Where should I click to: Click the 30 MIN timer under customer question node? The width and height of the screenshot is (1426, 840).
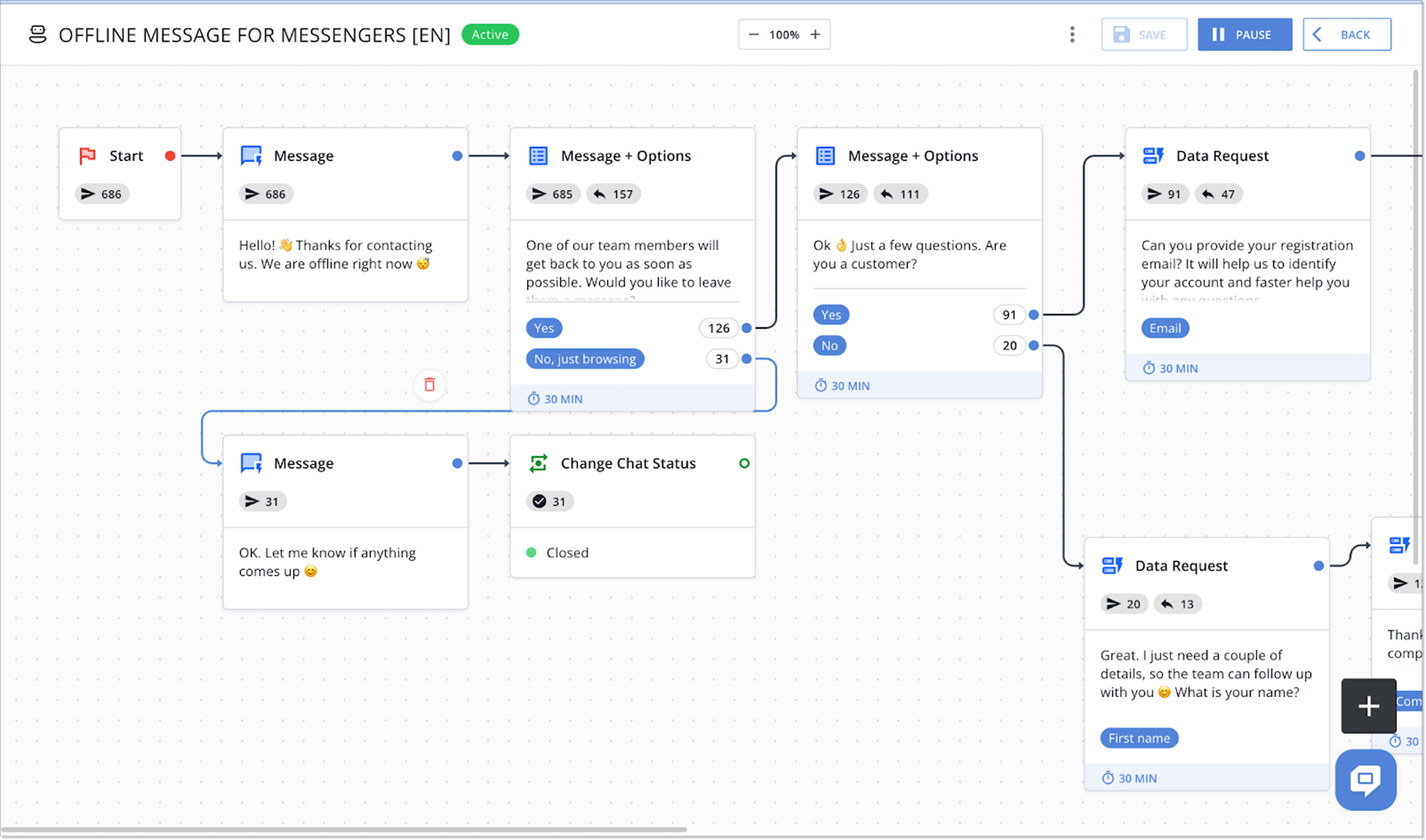coord(842,386)
